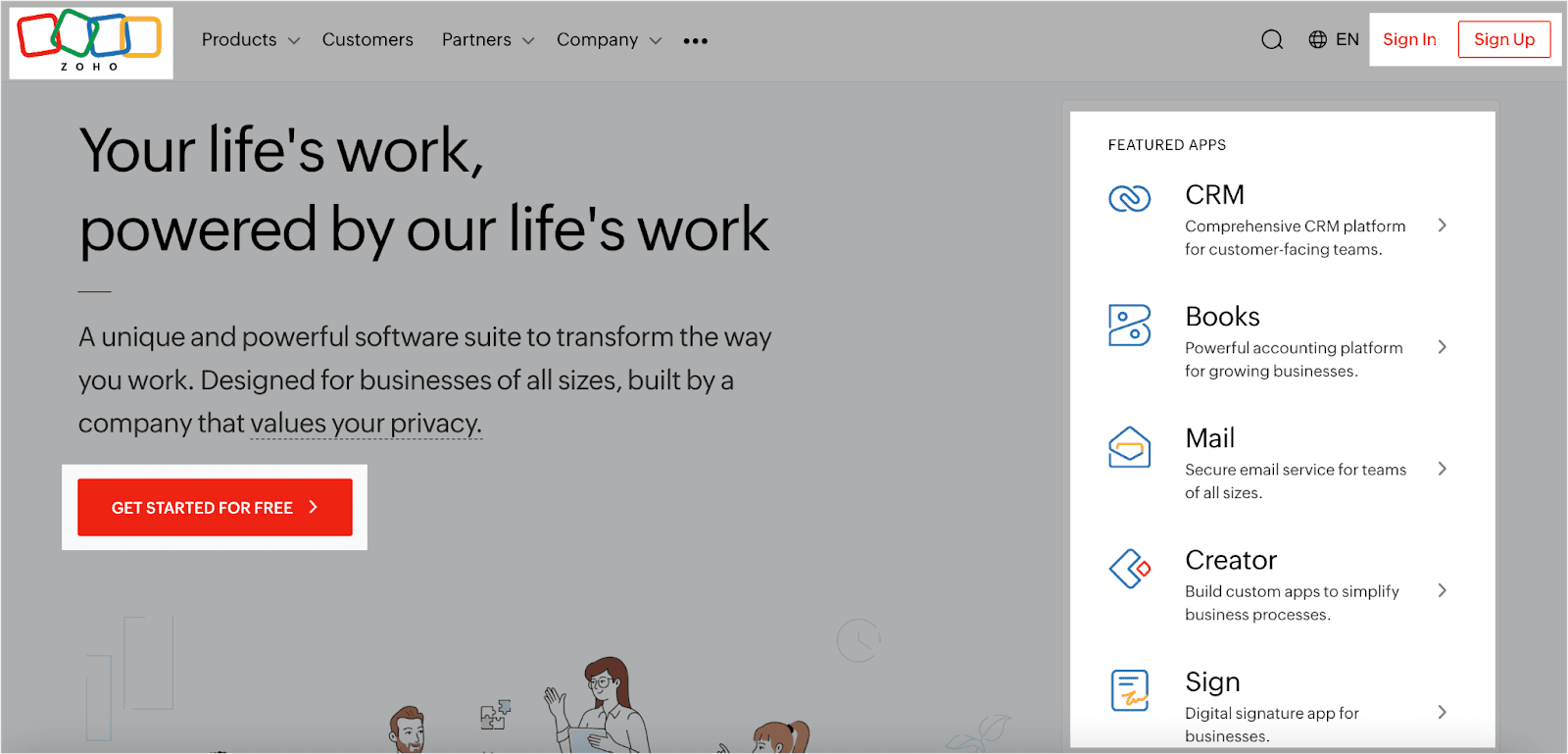Click the CRM row chevron arrow
This screenshot has width=1568, height=754.
click(1442, 226)
